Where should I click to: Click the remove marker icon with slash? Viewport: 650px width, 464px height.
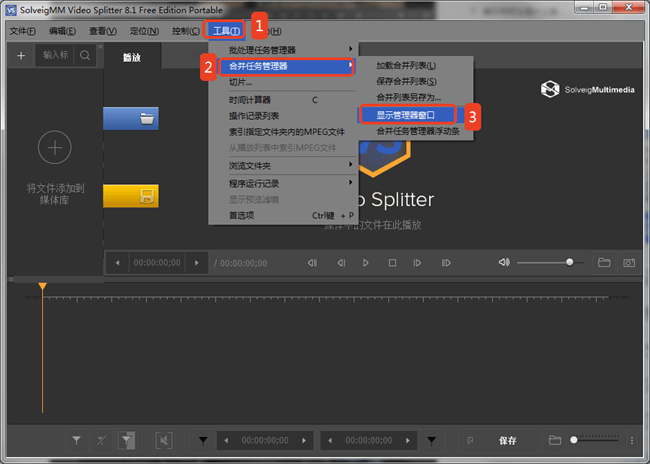point(102,440)
